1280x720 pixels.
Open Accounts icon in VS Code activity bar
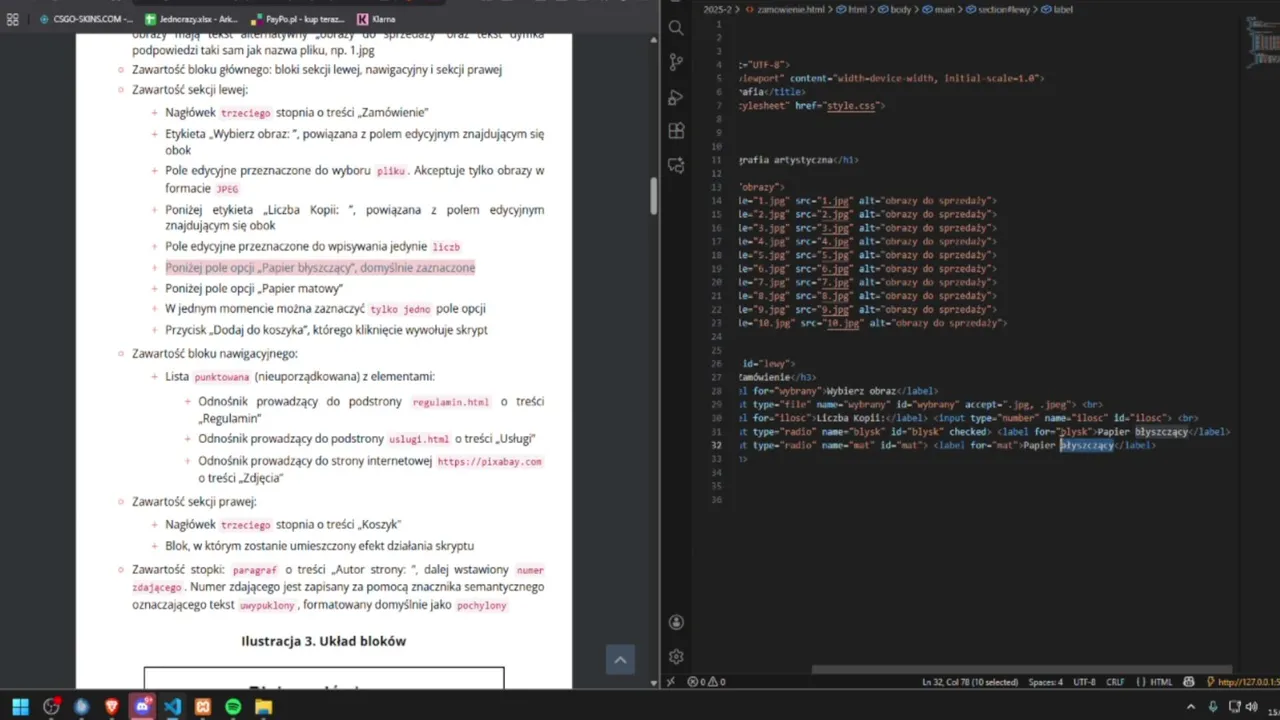676,622
